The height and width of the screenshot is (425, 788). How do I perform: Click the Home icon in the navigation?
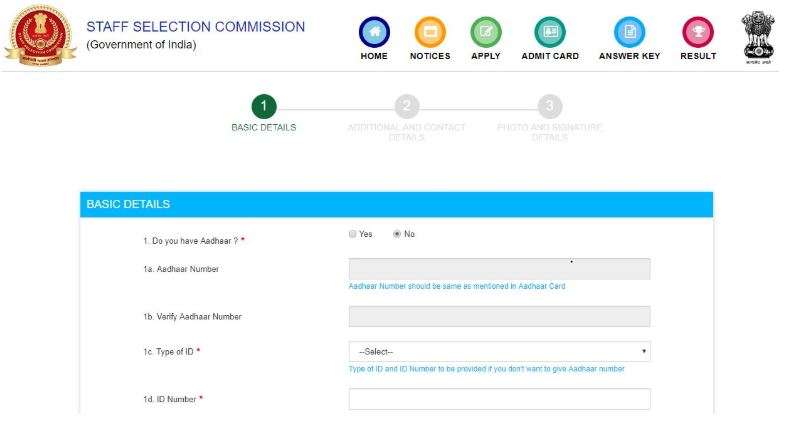pos(374,32)
